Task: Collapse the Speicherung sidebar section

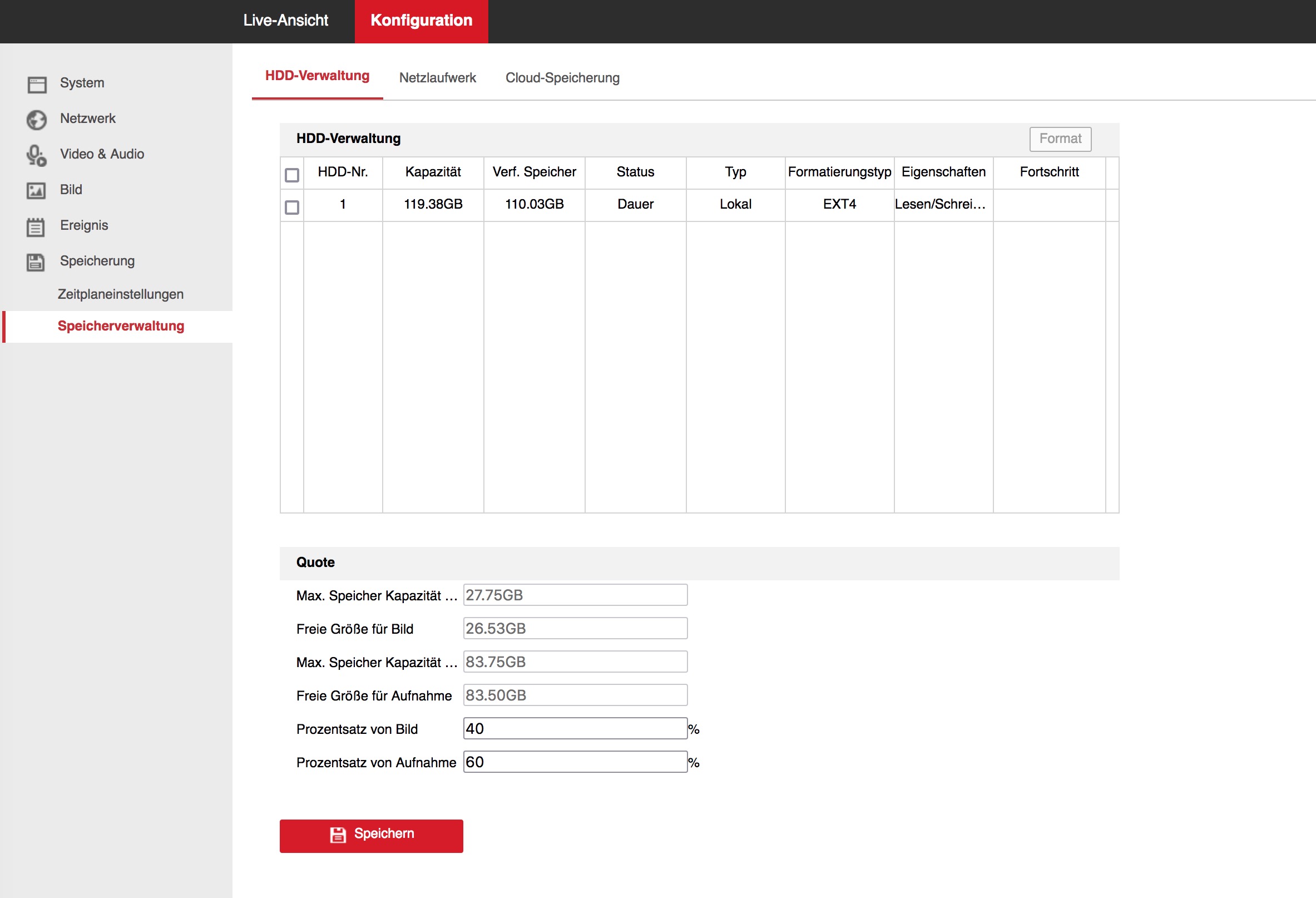Action: 97,260
